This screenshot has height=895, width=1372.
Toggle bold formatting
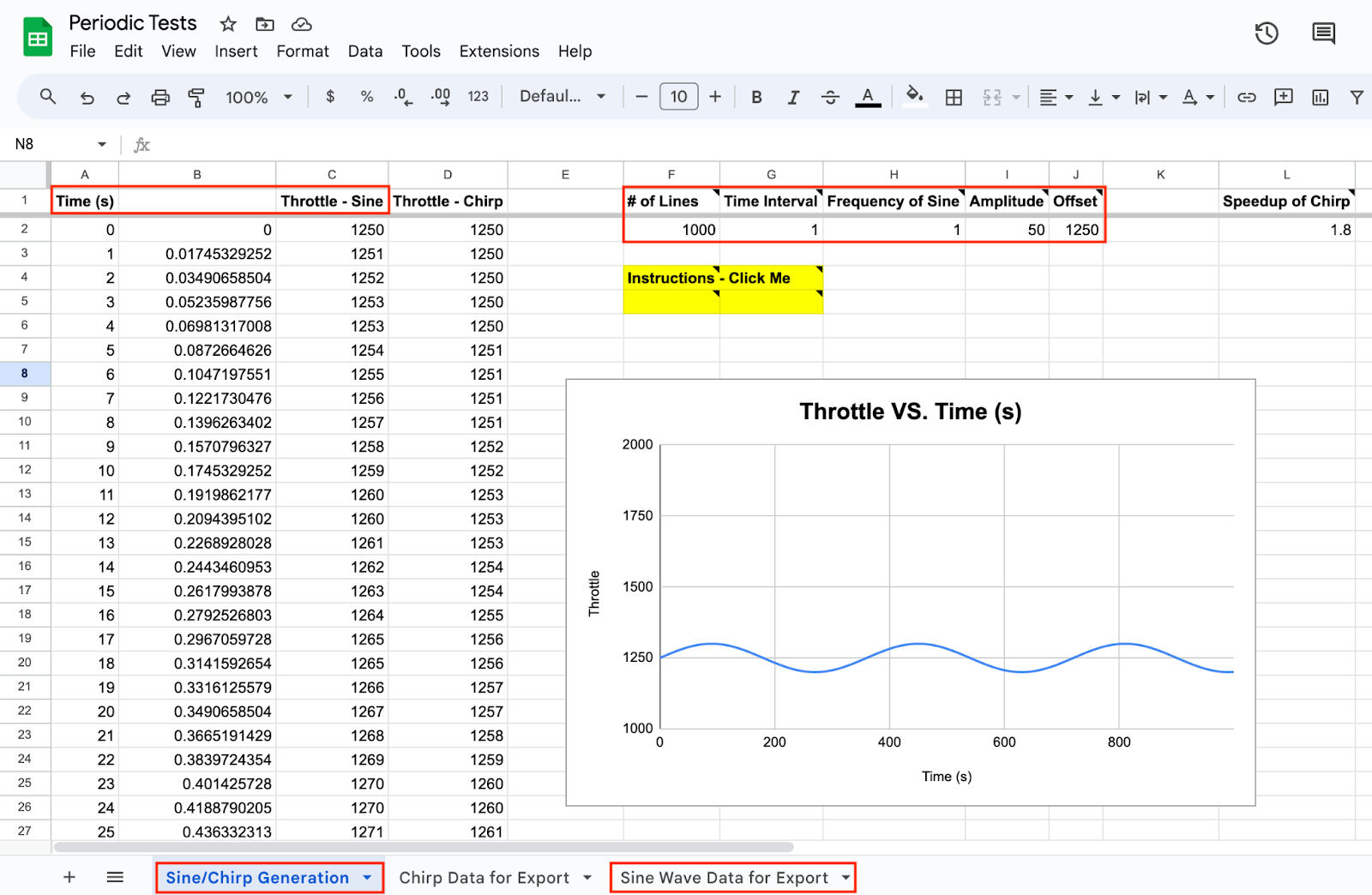(756, 98)
